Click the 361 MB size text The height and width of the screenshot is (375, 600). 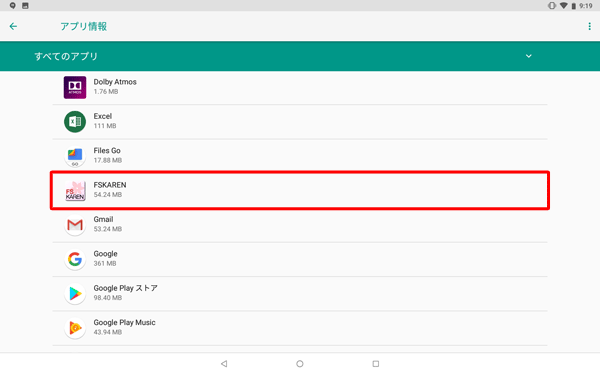pyautogui.click(x=105, y=264)
